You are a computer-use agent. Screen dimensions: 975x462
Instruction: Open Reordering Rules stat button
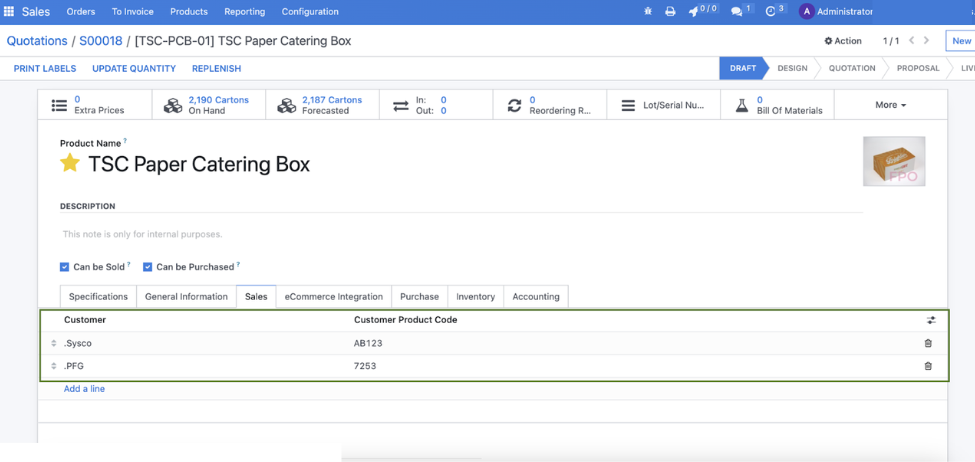tap(550, 104)
